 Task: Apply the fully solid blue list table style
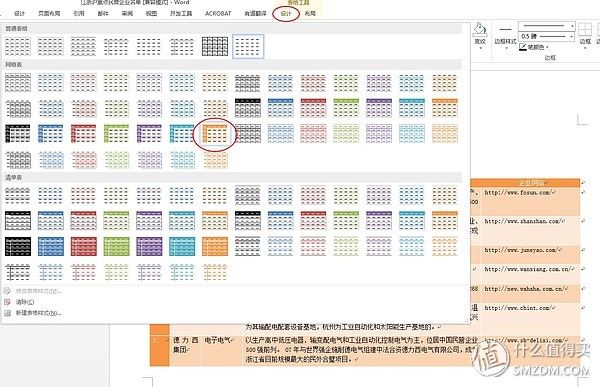point(51,247)
